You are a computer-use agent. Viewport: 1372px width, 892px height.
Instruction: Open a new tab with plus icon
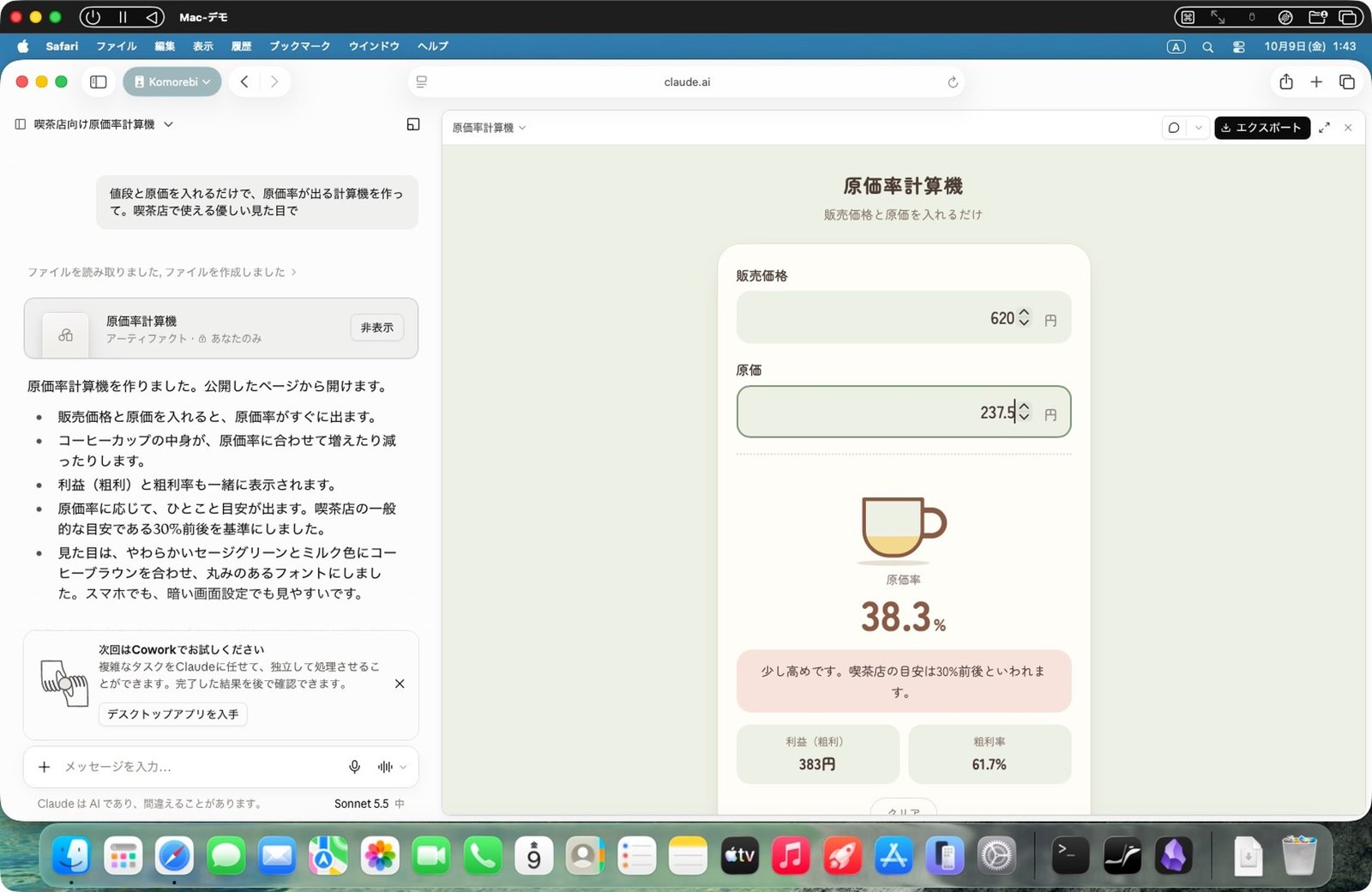pos(1316,81)
